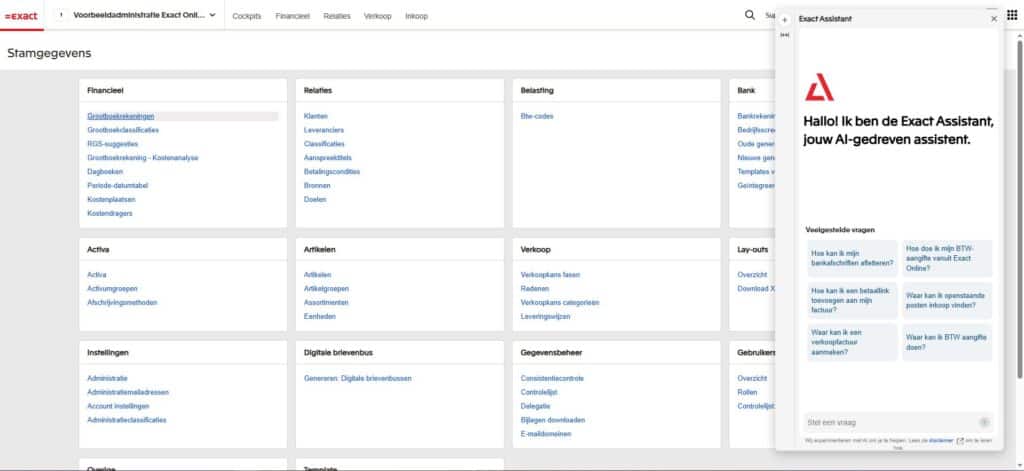Click the red Exact Assistant logo

(819, 90)
